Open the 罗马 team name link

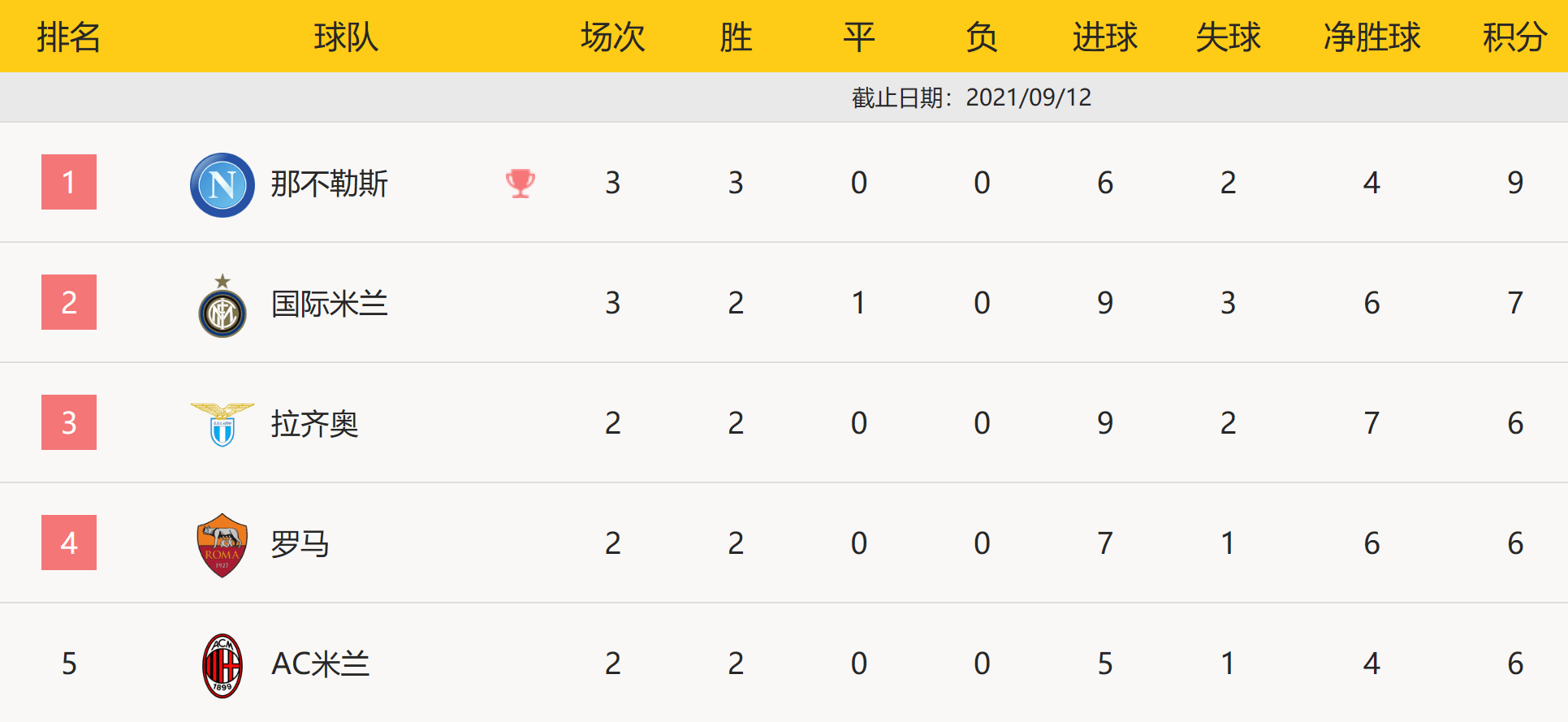point(300,544)
